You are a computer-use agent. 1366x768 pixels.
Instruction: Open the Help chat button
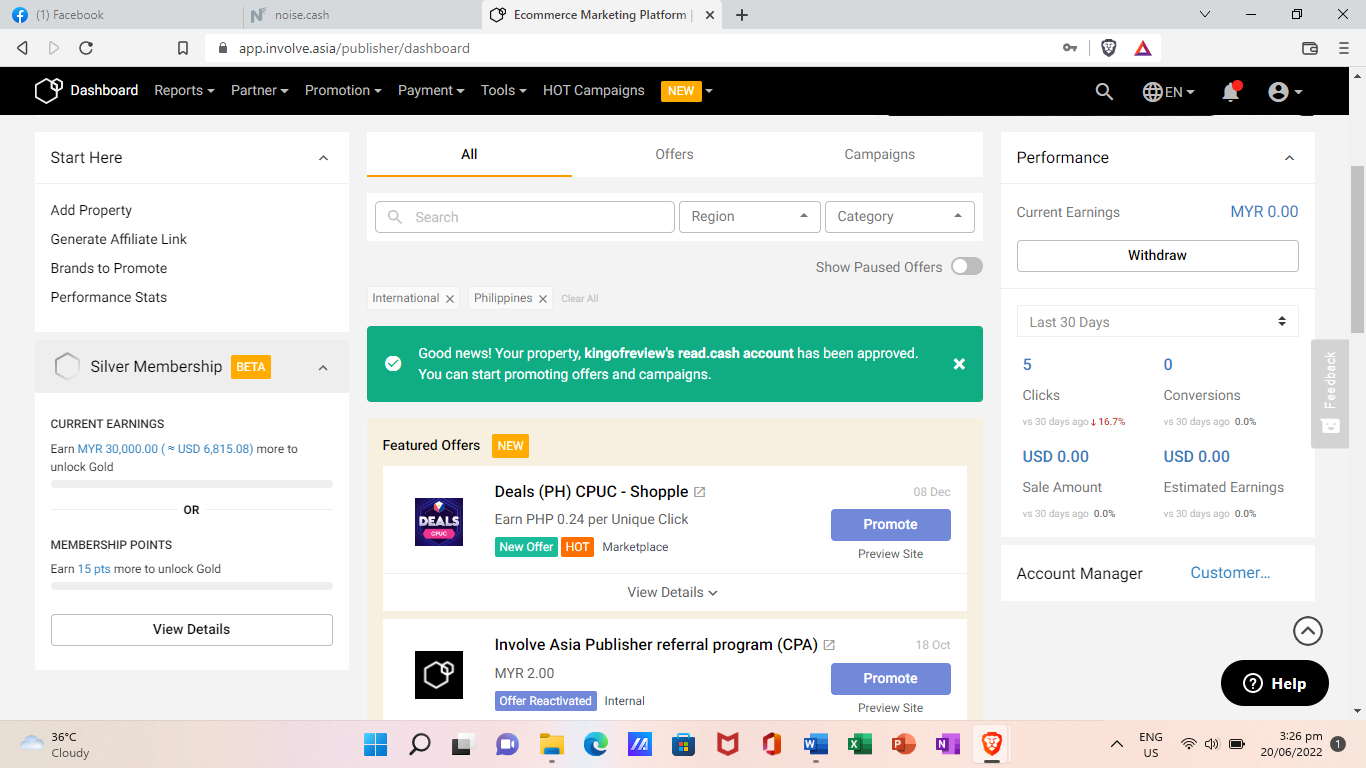1275,683
